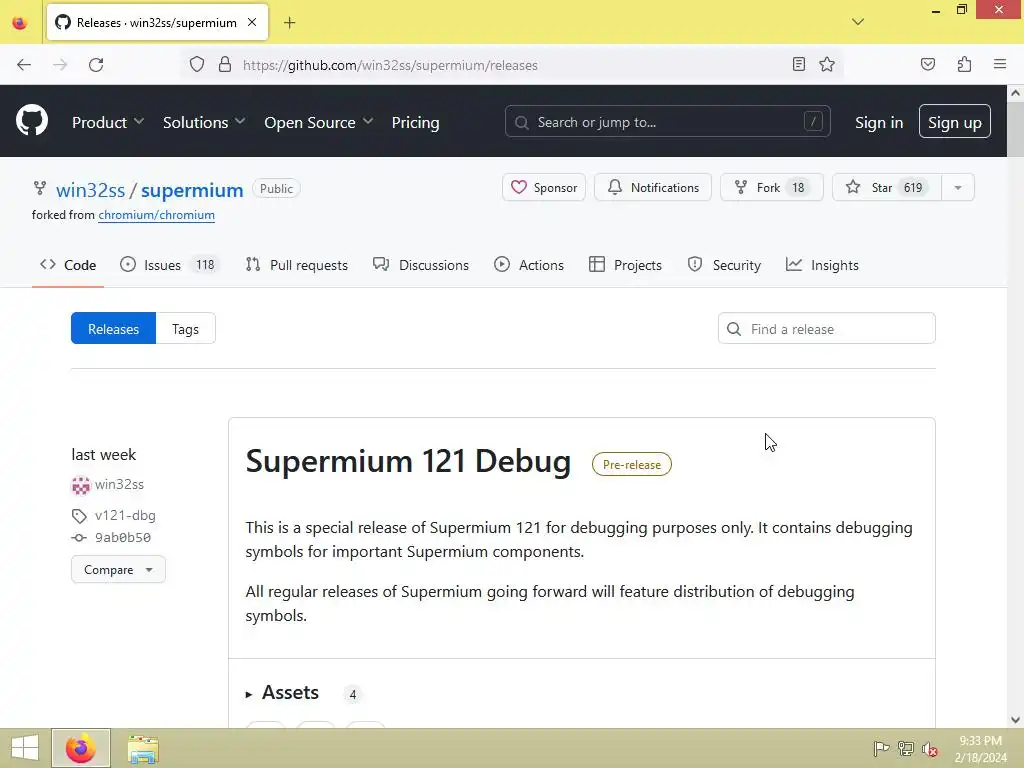
Task: Close the Releases win32ss/supermium tab
Action: (x=252, y=22)
